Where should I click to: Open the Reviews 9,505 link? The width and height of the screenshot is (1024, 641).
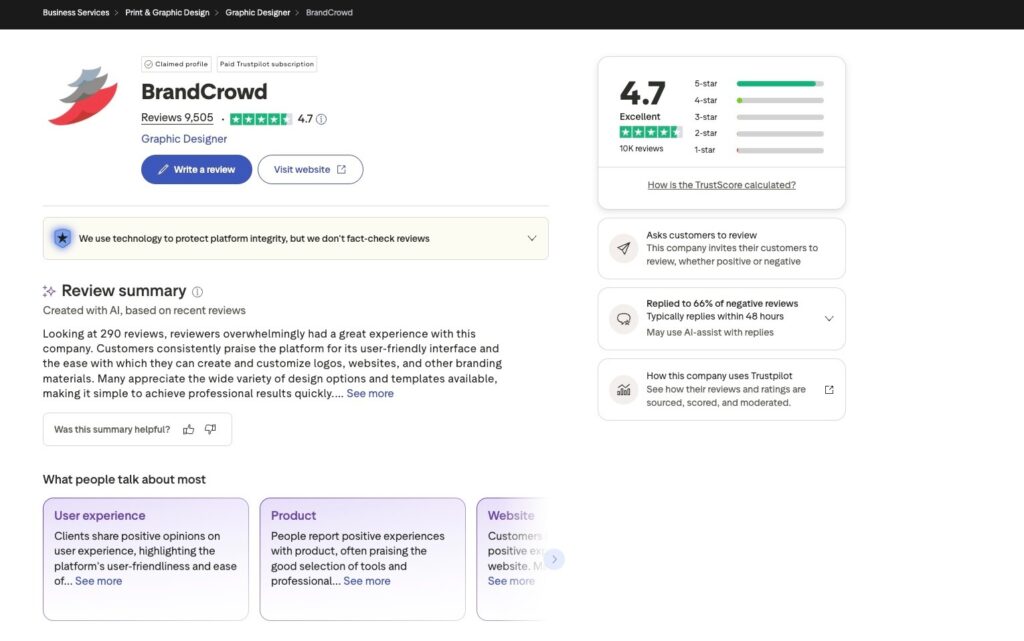click(177, 117)
